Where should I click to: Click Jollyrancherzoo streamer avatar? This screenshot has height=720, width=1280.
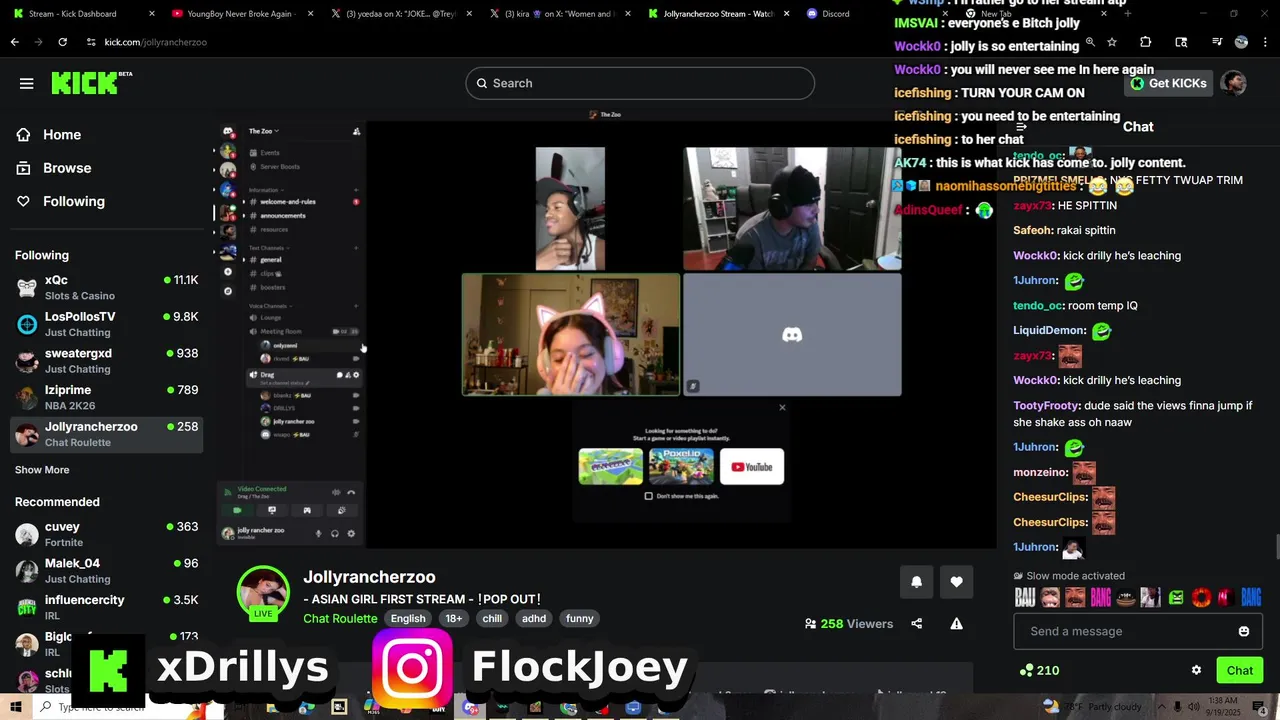(x=263, y=592)
